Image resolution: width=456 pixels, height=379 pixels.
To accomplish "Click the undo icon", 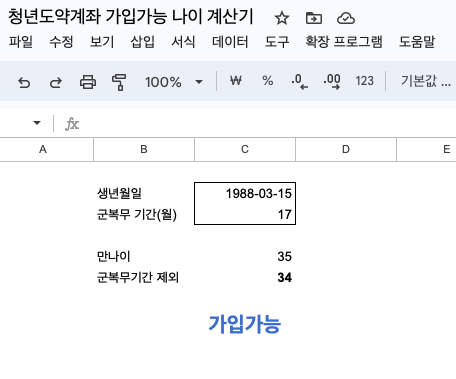I will tap(24, 82).
